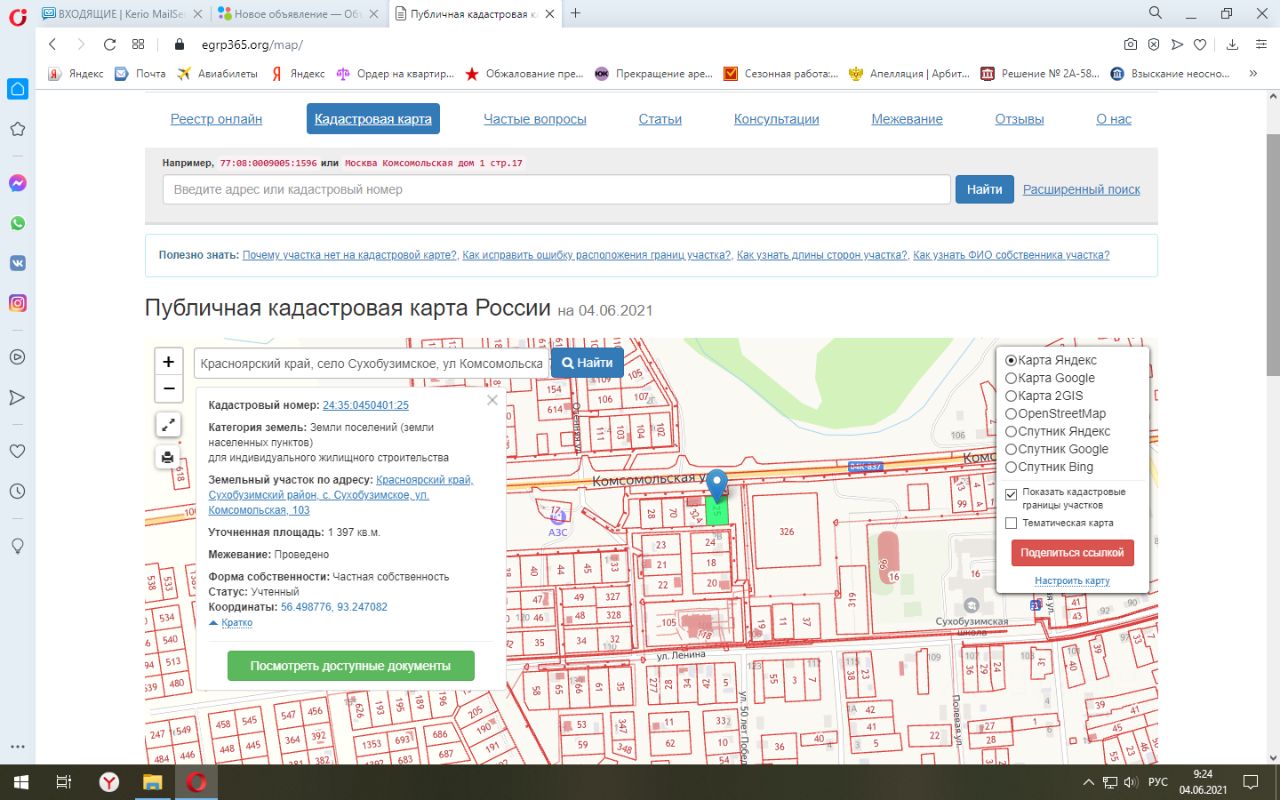Toggle fullscreen map view icon
Screen dimensions: 1280x800
(169, 424)
